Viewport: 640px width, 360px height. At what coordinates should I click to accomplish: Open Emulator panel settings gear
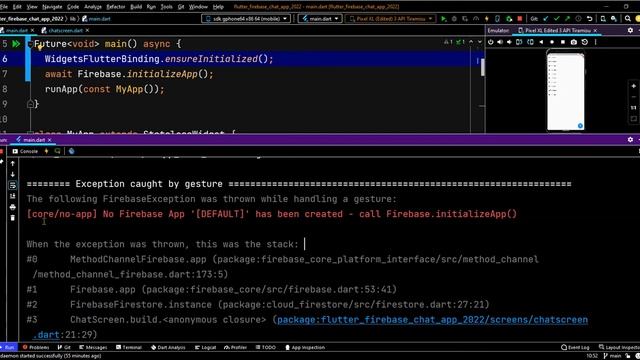630,31
